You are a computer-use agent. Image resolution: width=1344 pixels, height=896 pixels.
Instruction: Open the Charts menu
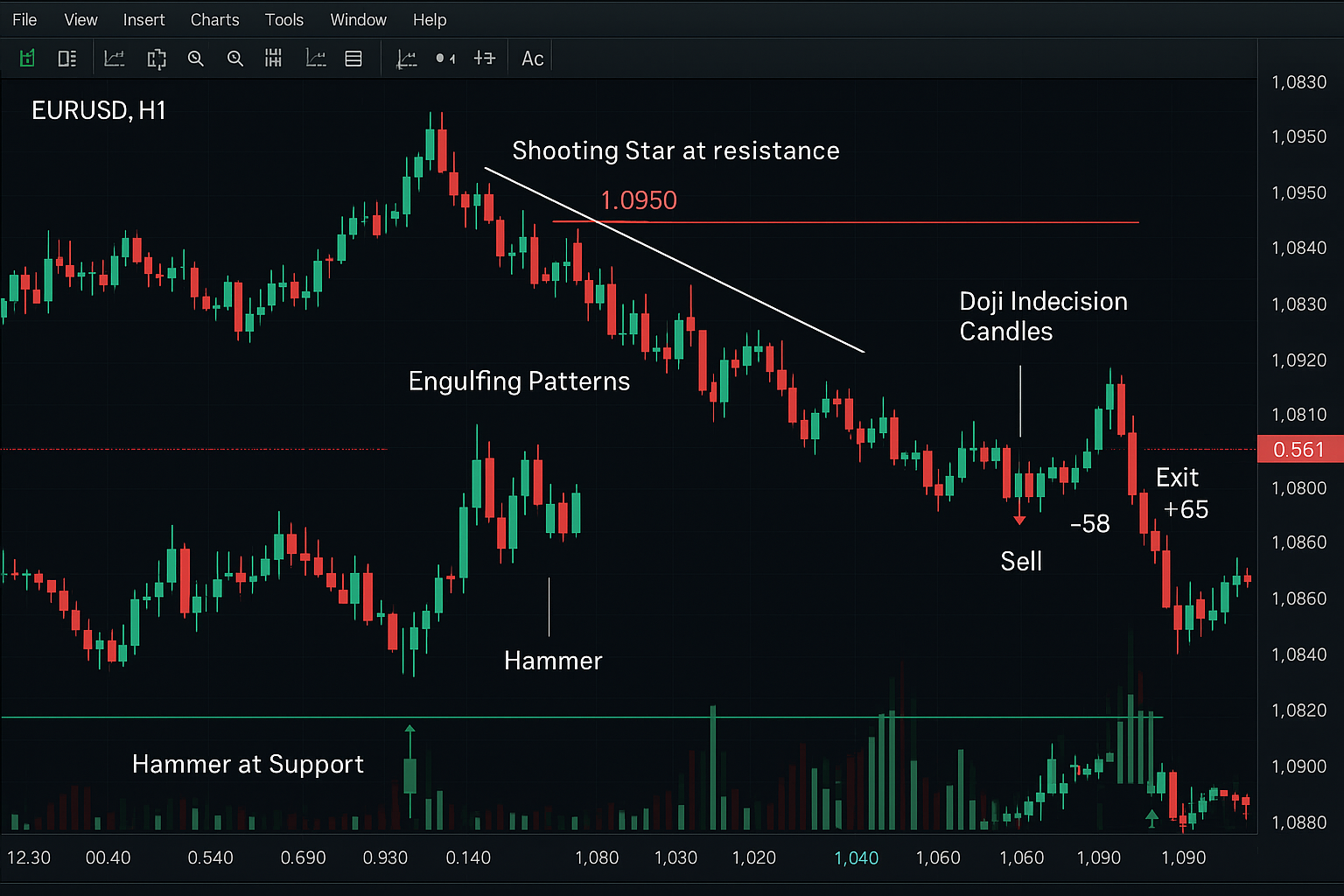click(x=214, y=19)
